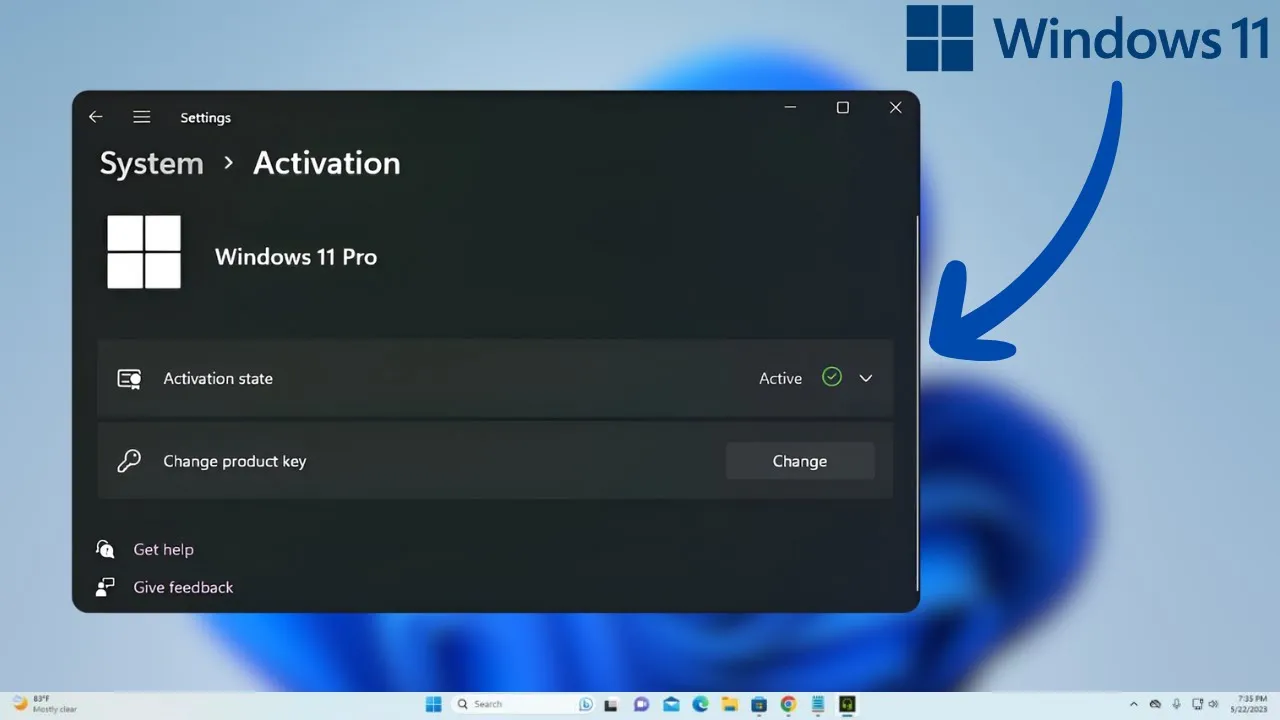
Task: Open the black-green app icon on taskbar
Action: pos(848,704)
